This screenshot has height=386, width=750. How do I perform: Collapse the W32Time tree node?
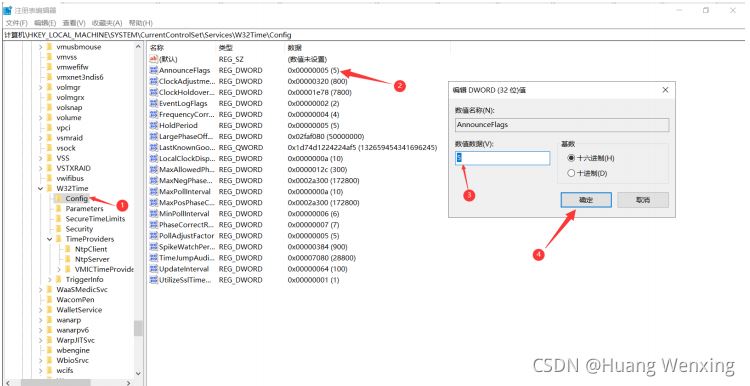[x=41, y=188]
